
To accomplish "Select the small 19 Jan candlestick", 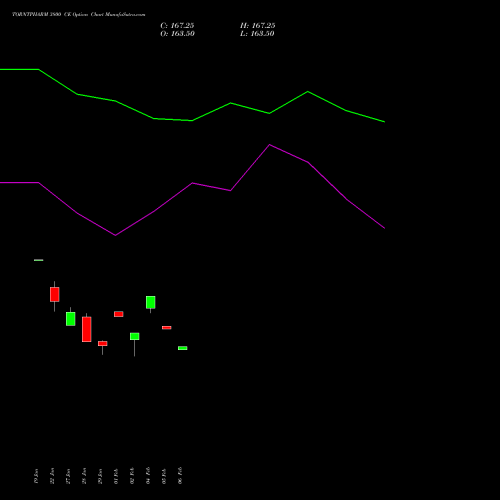I will coord(39,260).
